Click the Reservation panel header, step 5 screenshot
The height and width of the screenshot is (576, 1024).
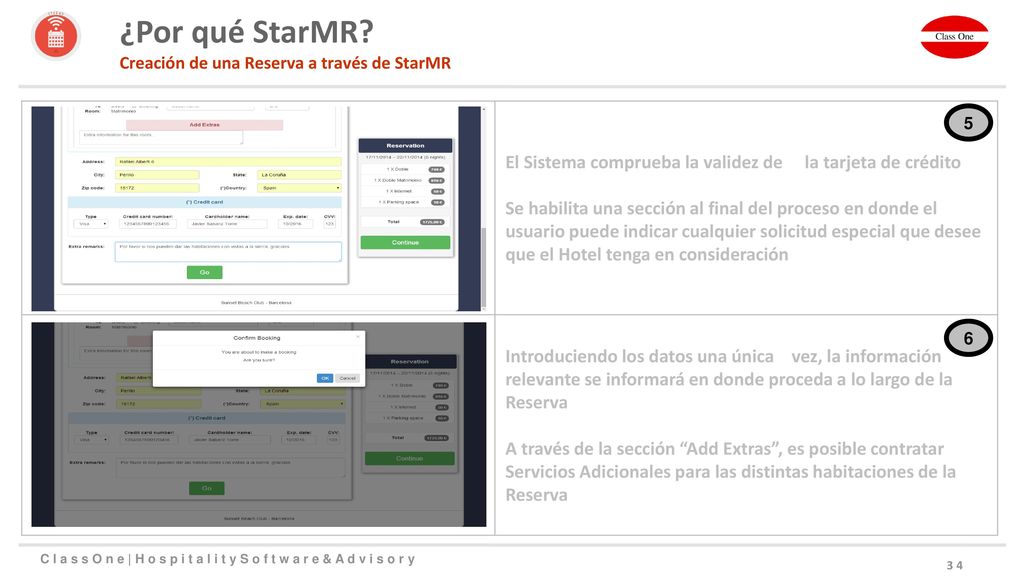pyautogui.click(x=405, y=146)
